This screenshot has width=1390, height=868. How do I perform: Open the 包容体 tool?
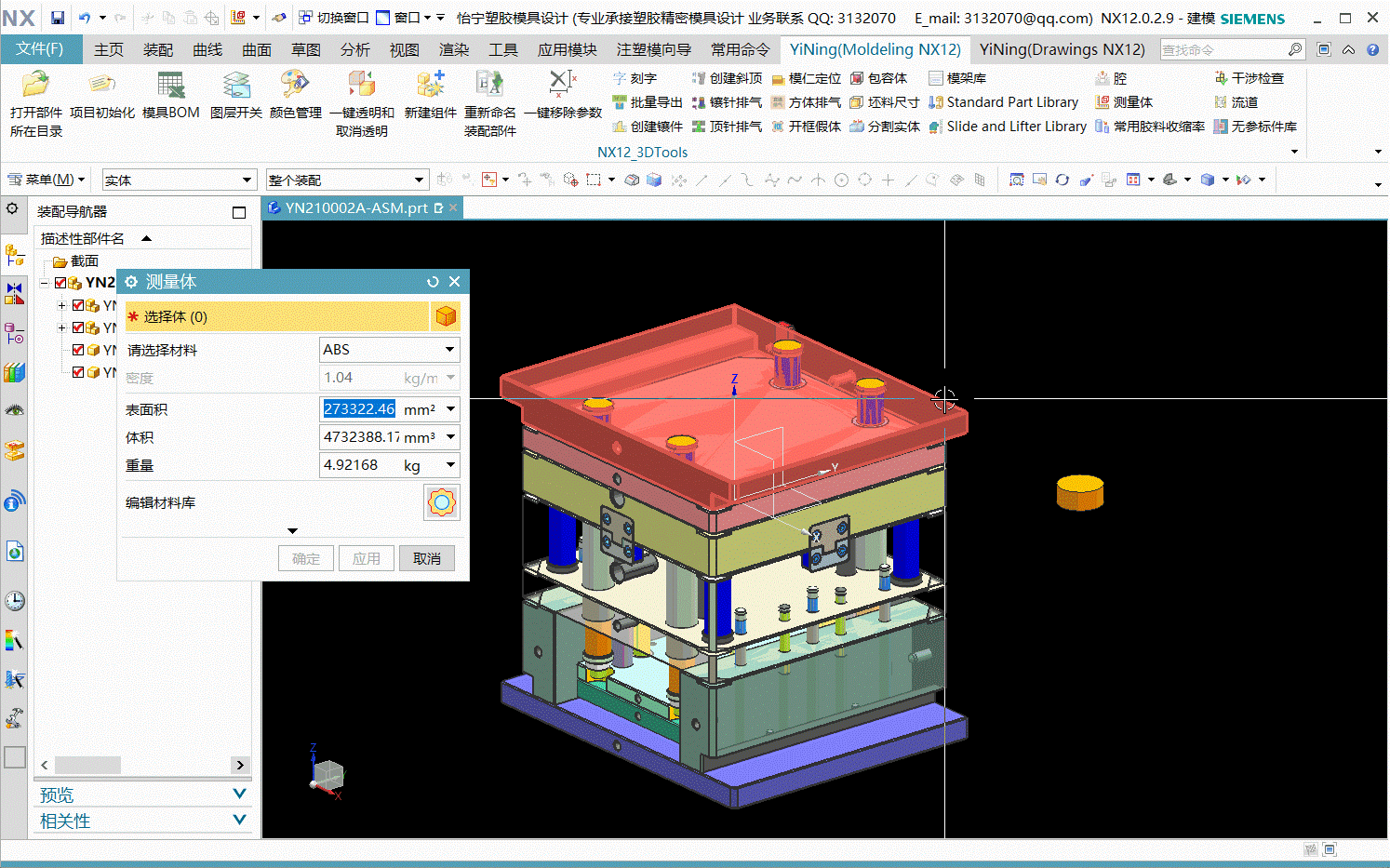coord(878,78)
